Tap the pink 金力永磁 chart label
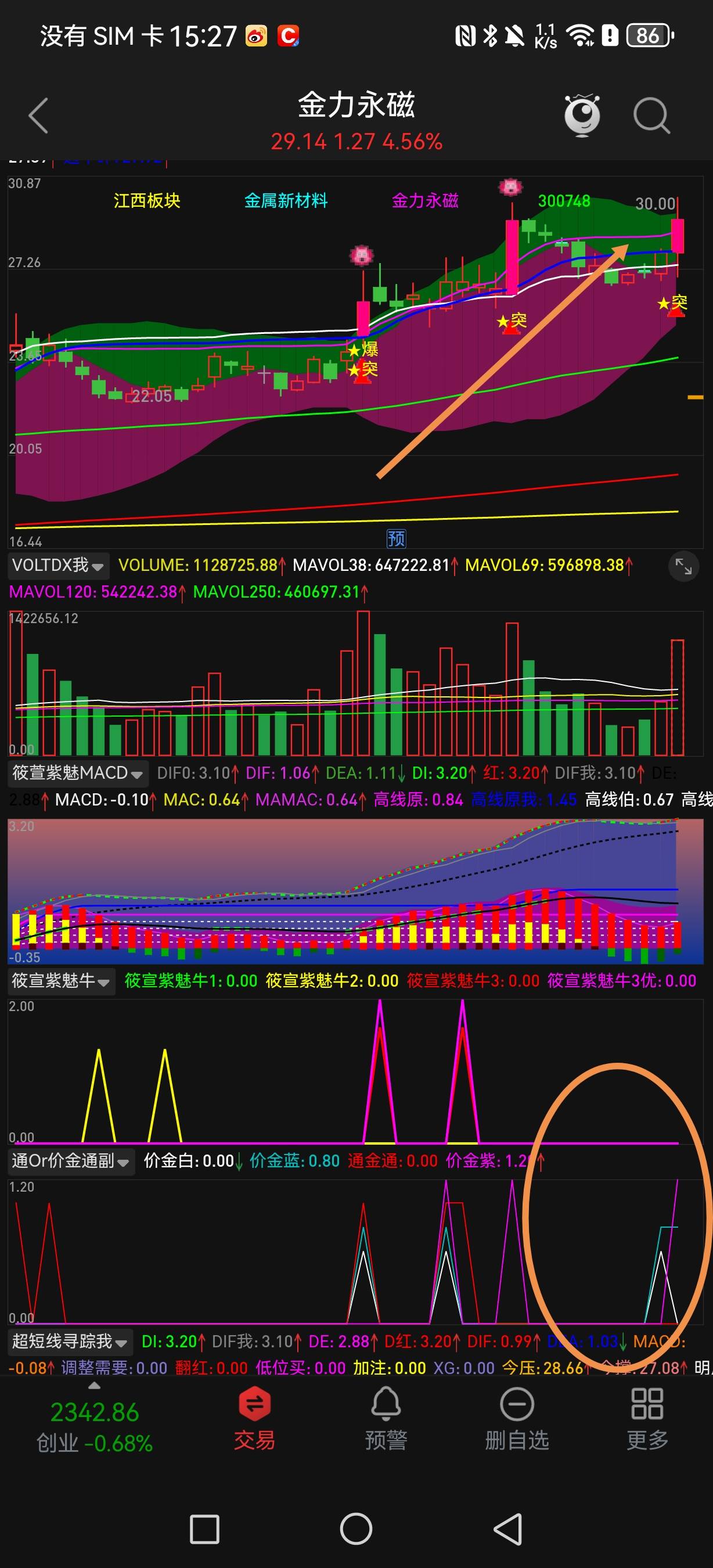 425,201
